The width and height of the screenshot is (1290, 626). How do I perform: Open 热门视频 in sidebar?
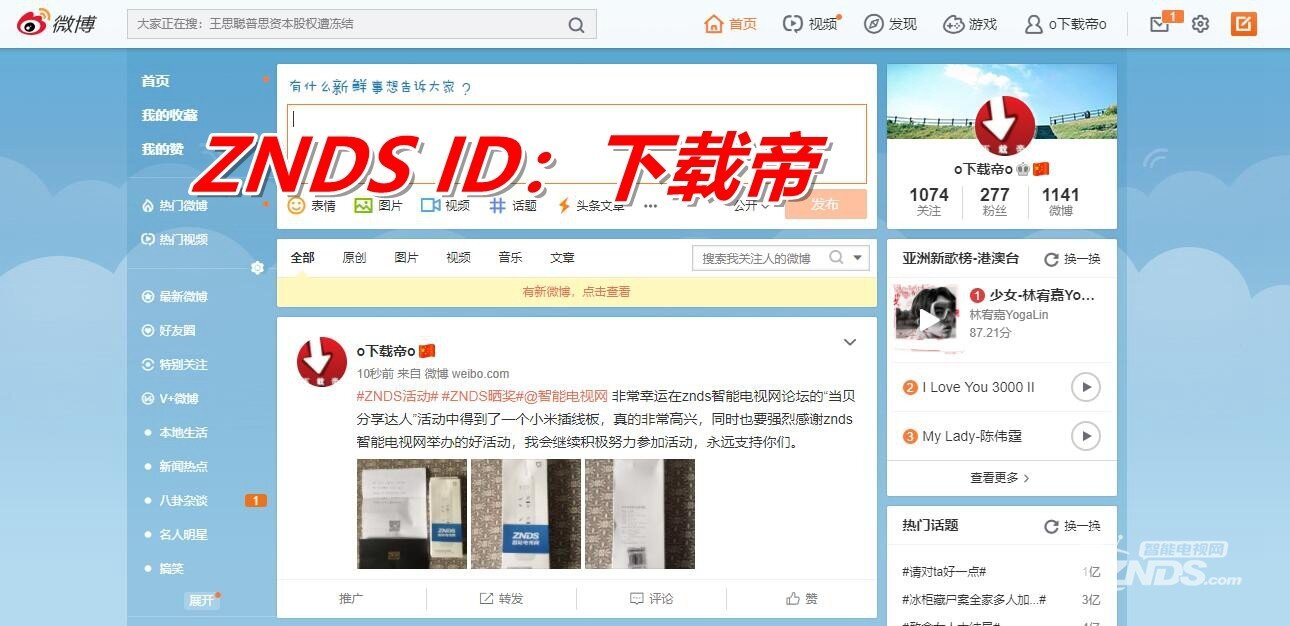175,239
